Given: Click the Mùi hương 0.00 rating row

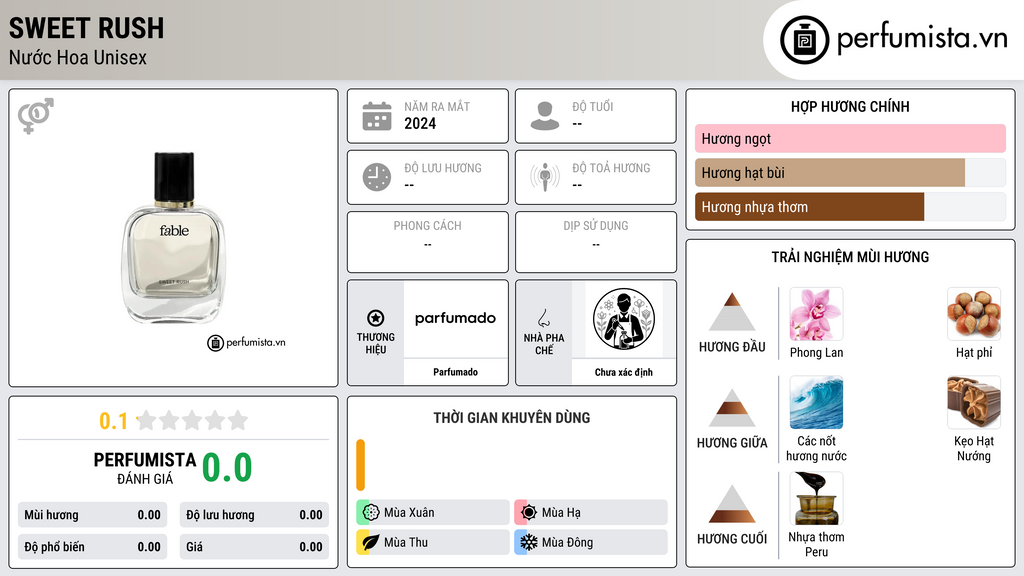Looking at the screenshot, I should point(92,515).
